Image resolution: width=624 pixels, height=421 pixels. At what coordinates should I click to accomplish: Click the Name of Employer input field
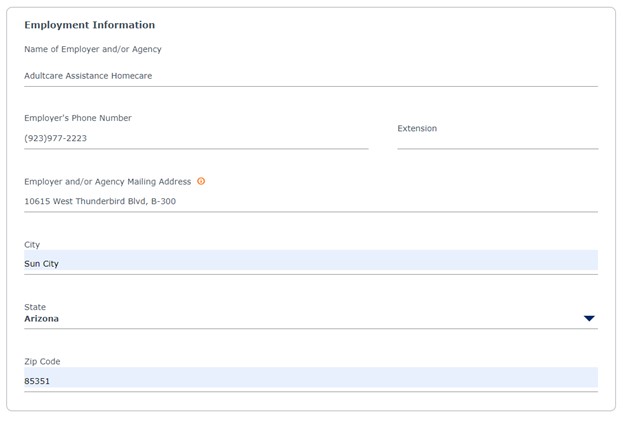[x=311, y=76]
